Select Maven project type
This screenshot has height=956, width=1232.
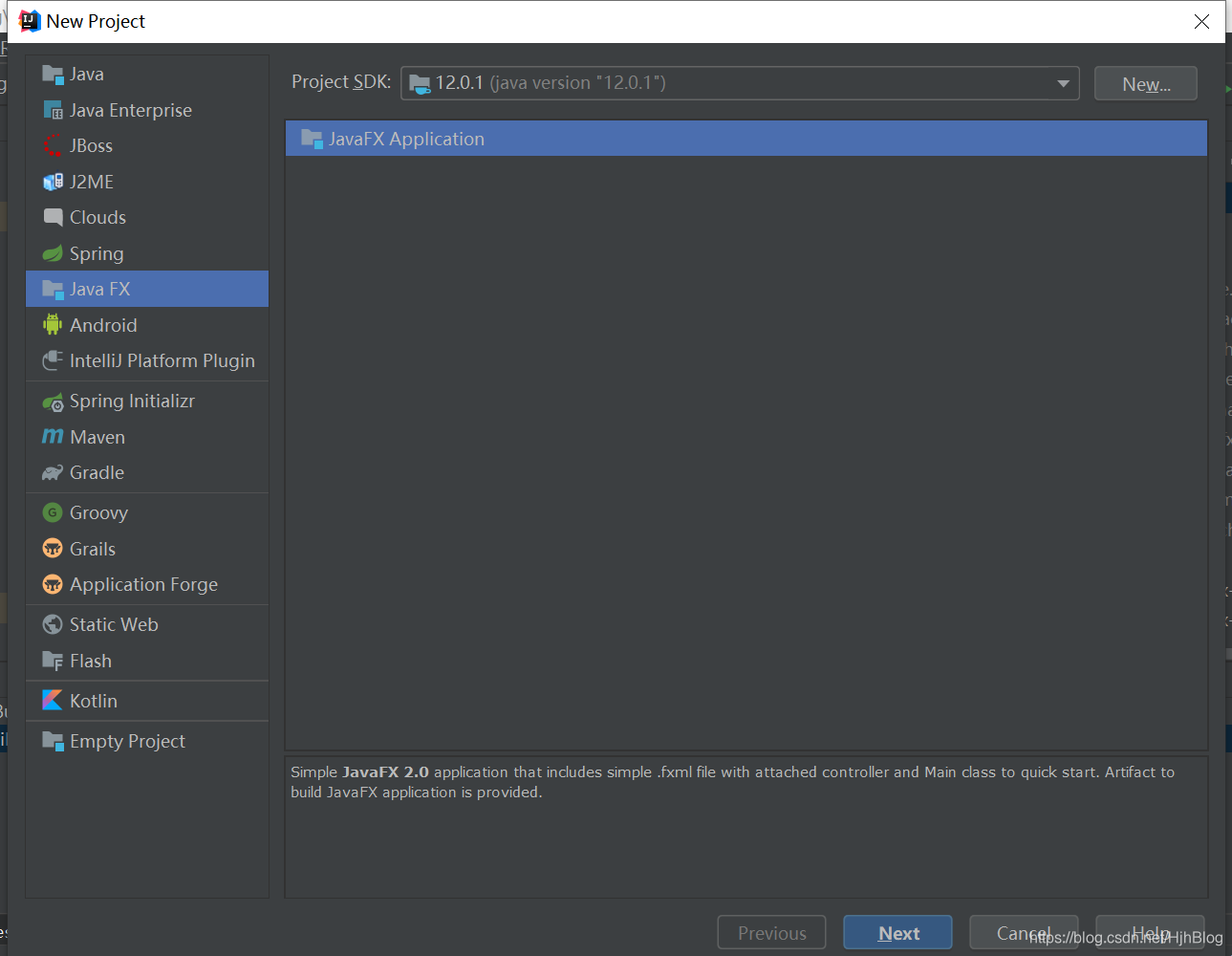(x=147, y=437)
